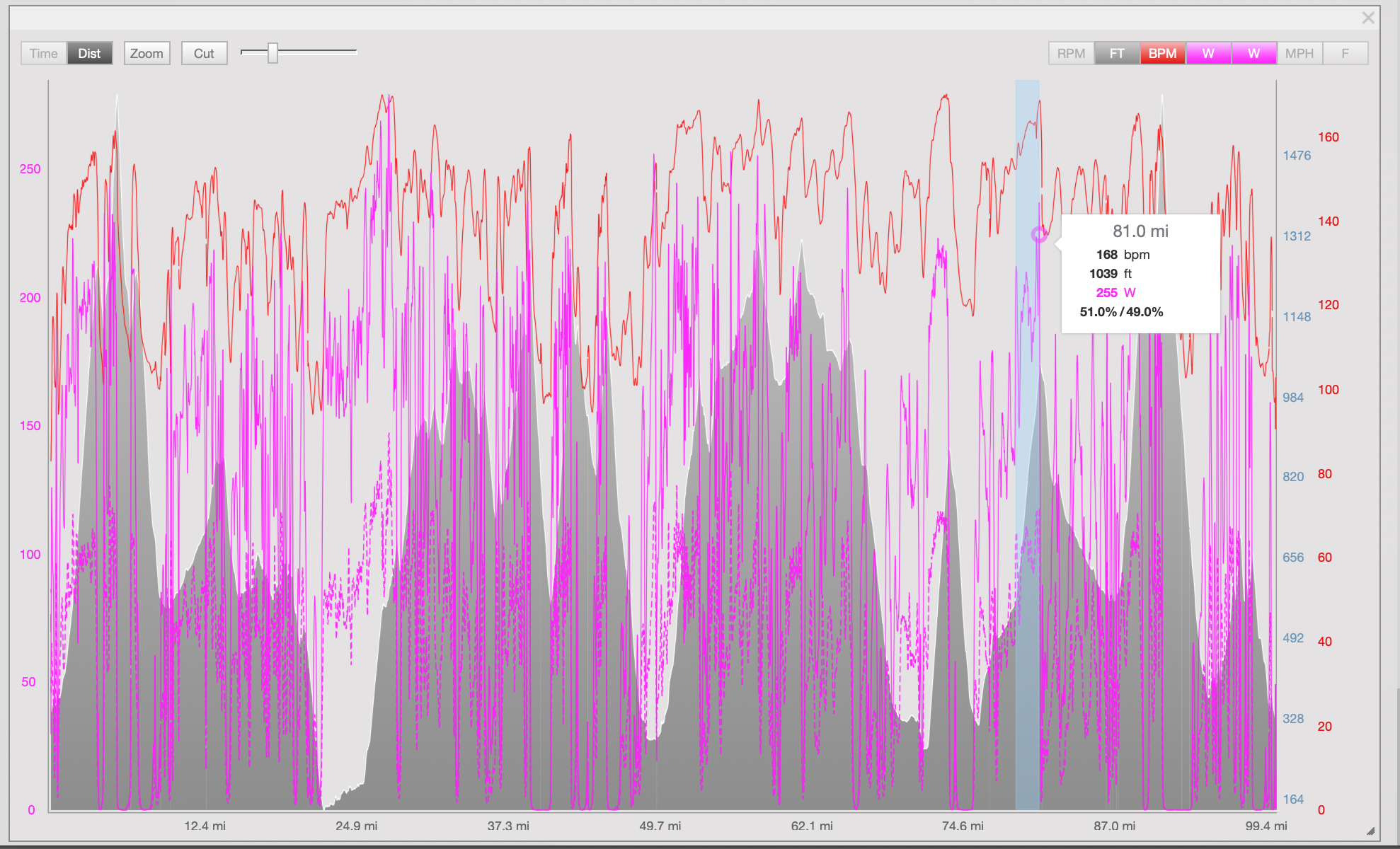
Task: Enable the RPM cadence series
Action: click(1071, 53)
